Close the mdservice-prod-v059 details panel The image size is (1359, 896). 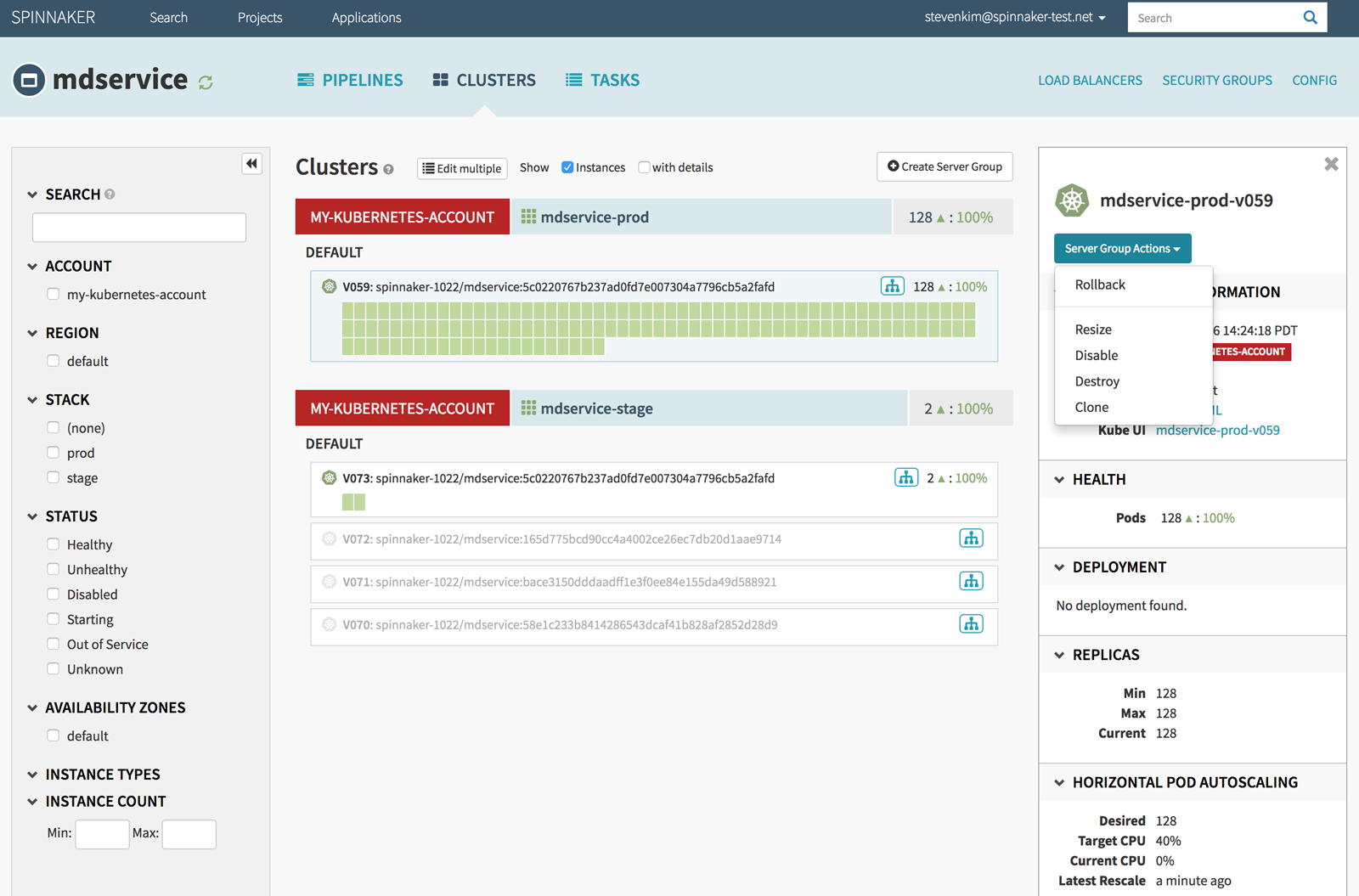click(x=1331, y=164)
